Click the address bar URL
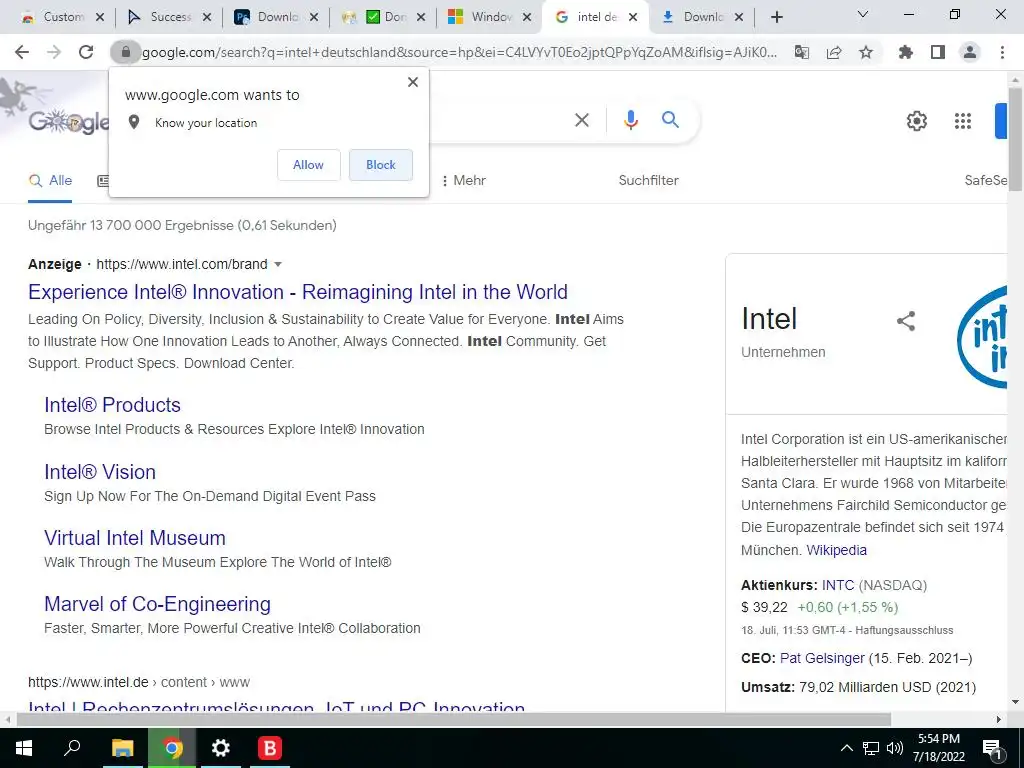The image size is (1024, 768). point(460,52)
